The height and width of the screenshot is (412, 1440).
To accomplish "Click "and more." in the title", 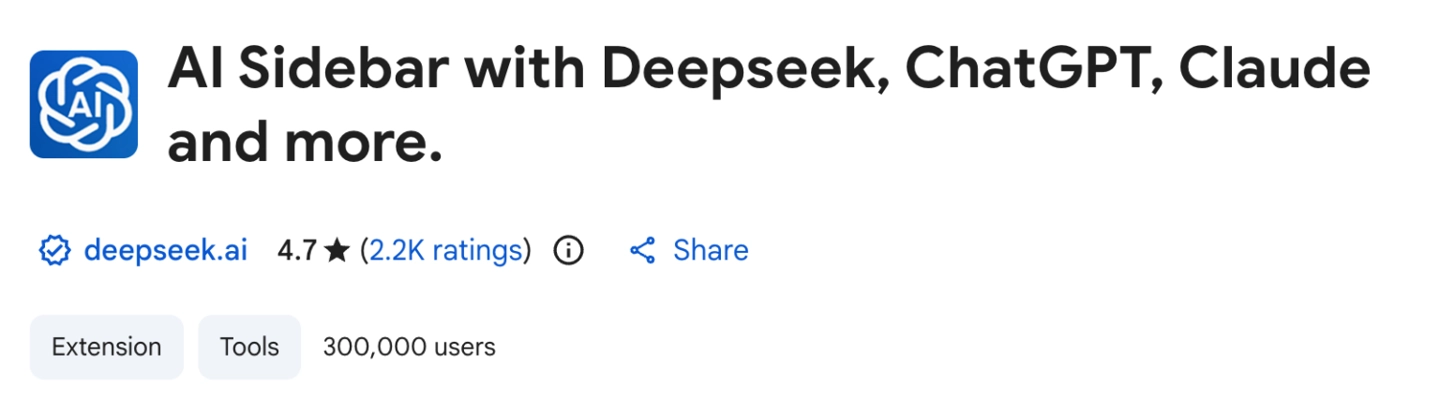I will pyautogui.click(x=304, y=142).
